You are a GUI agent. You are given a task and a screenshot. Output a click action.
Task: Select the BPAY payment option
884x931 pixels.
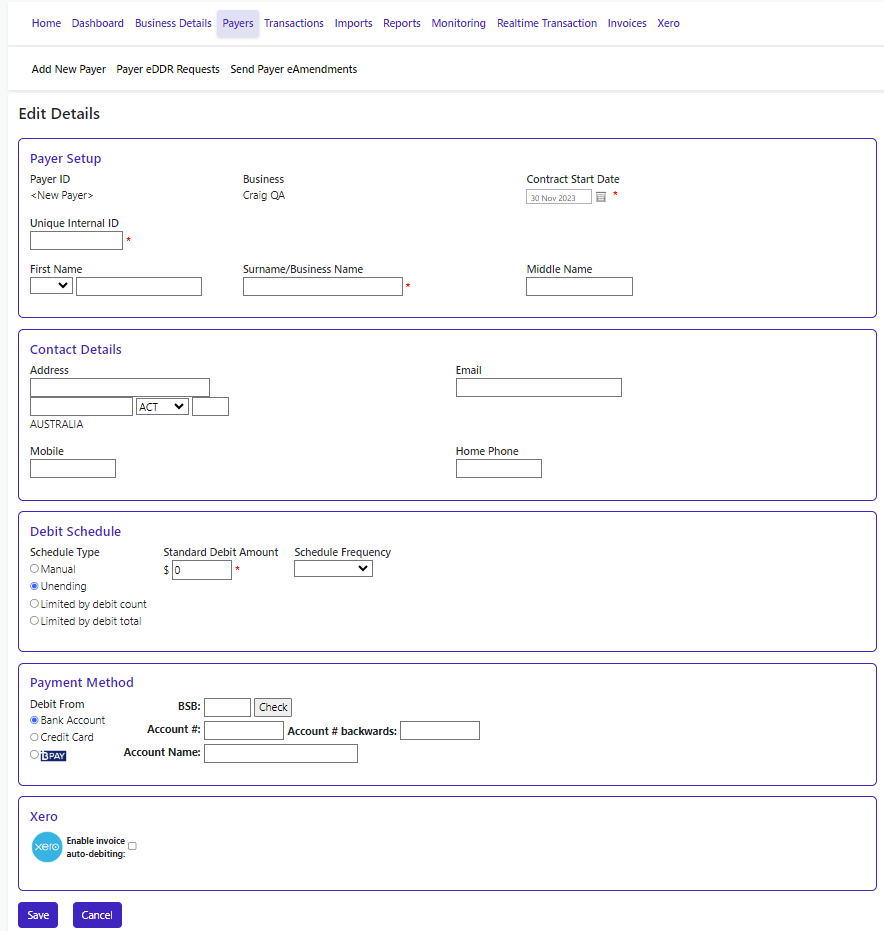click(35, 755)
